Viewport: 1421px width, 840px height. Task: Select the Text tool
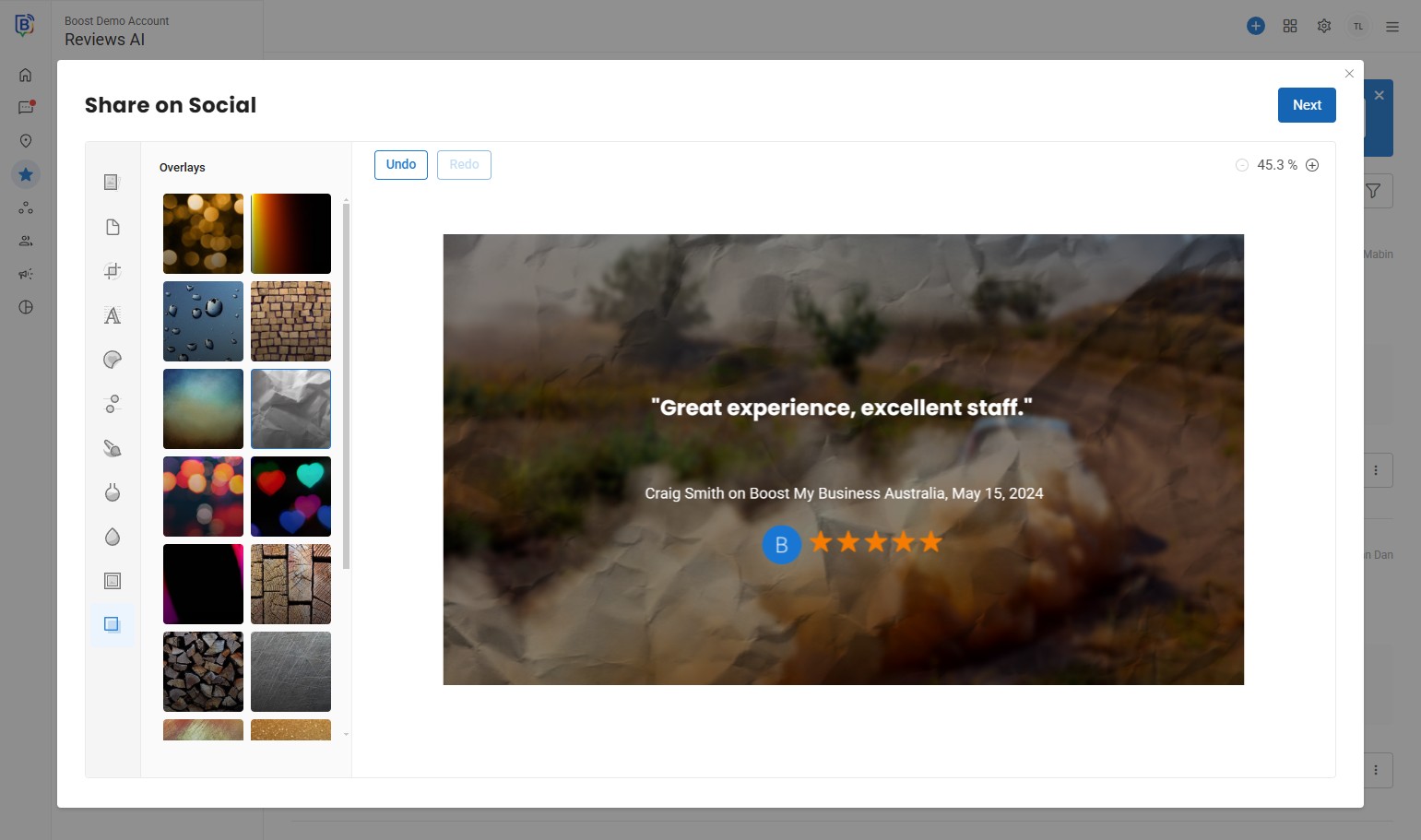[x=112, y=315]
